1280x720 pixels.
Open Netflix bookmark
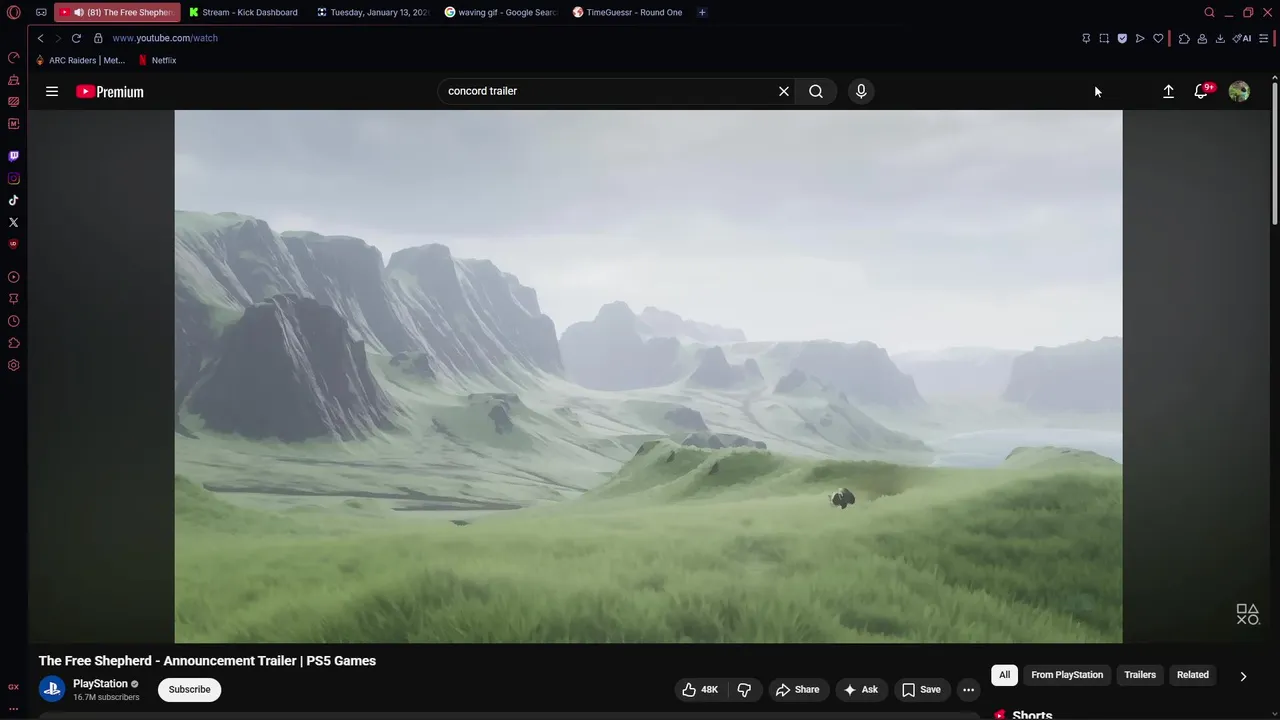(157, 60)
